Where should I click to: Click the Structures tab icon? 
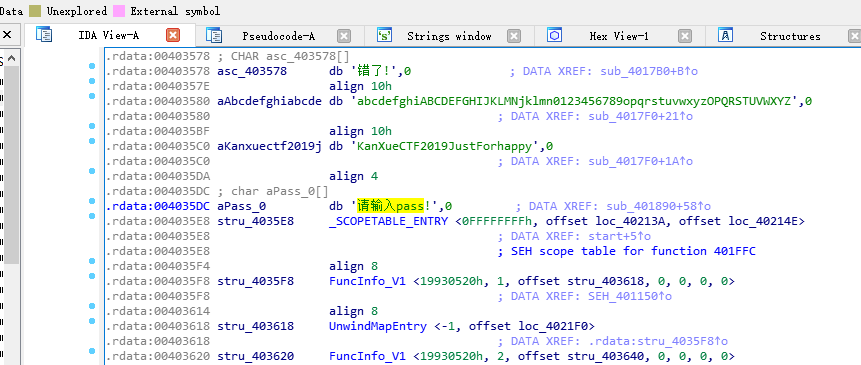725,35
